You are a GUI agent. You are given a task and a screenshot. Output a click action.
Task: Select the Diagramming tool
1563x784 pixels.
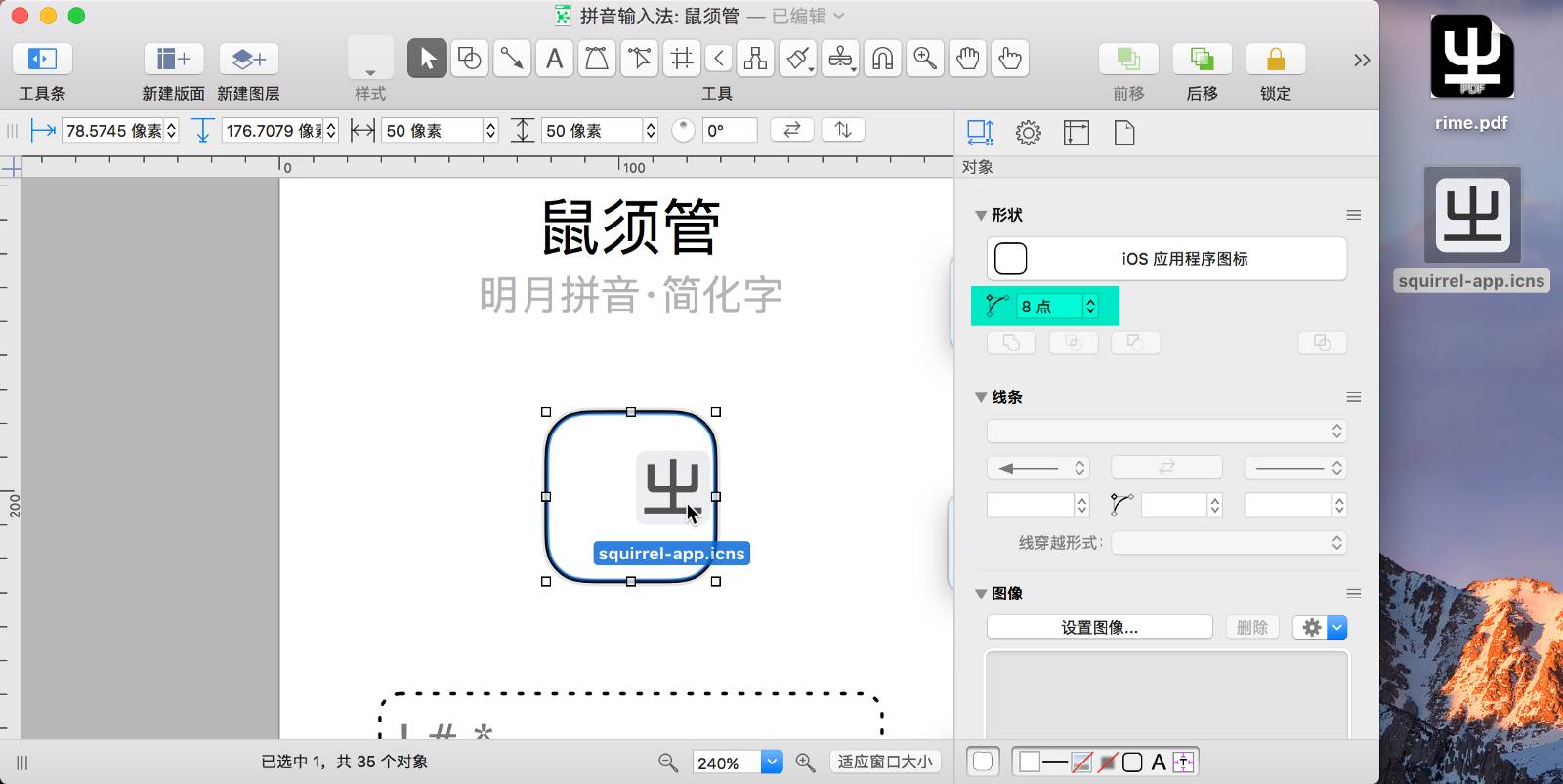coord(755,59)
